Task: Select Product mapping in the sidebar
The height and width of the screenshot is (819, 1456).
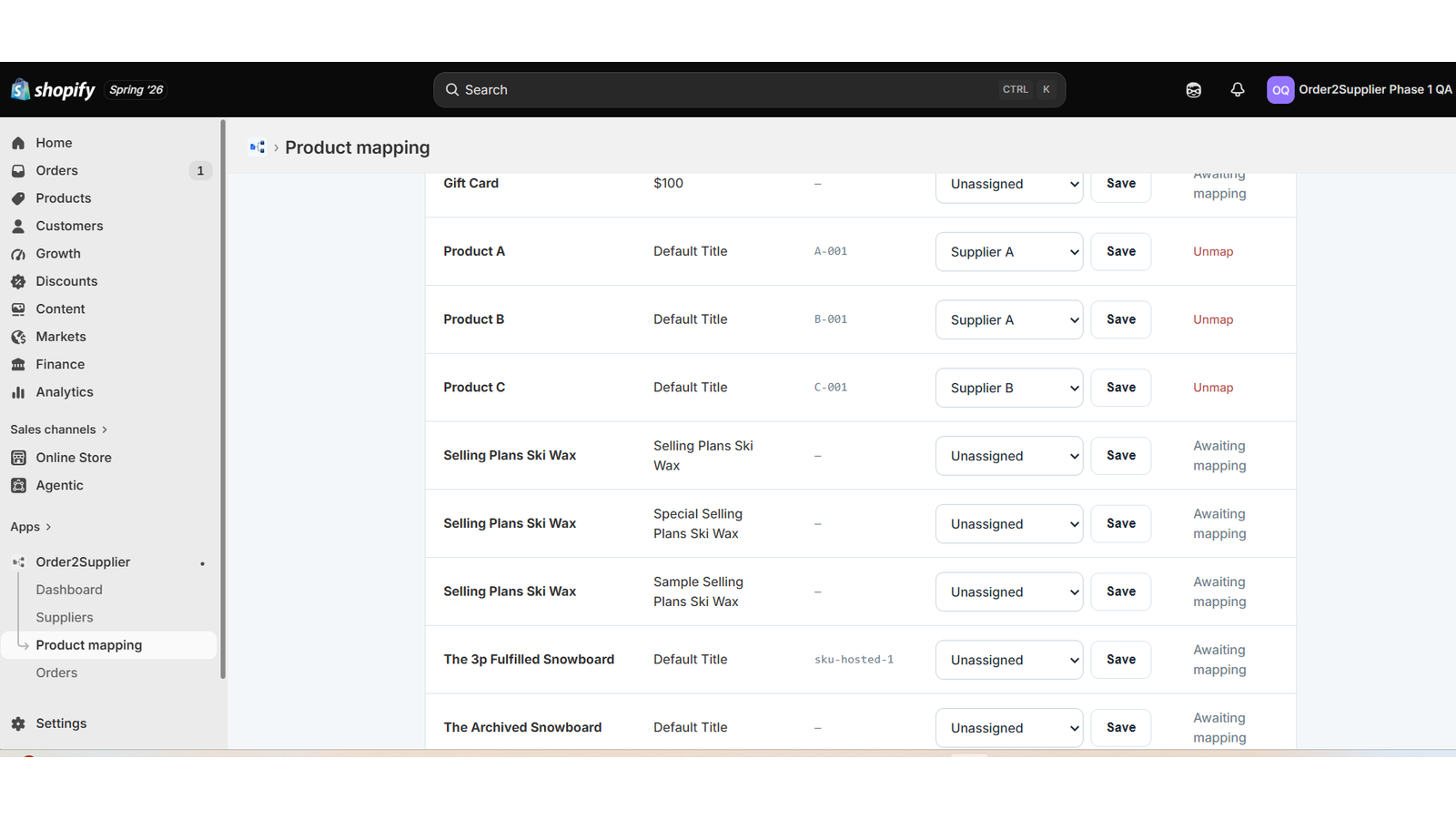Action: coord(109,645)
